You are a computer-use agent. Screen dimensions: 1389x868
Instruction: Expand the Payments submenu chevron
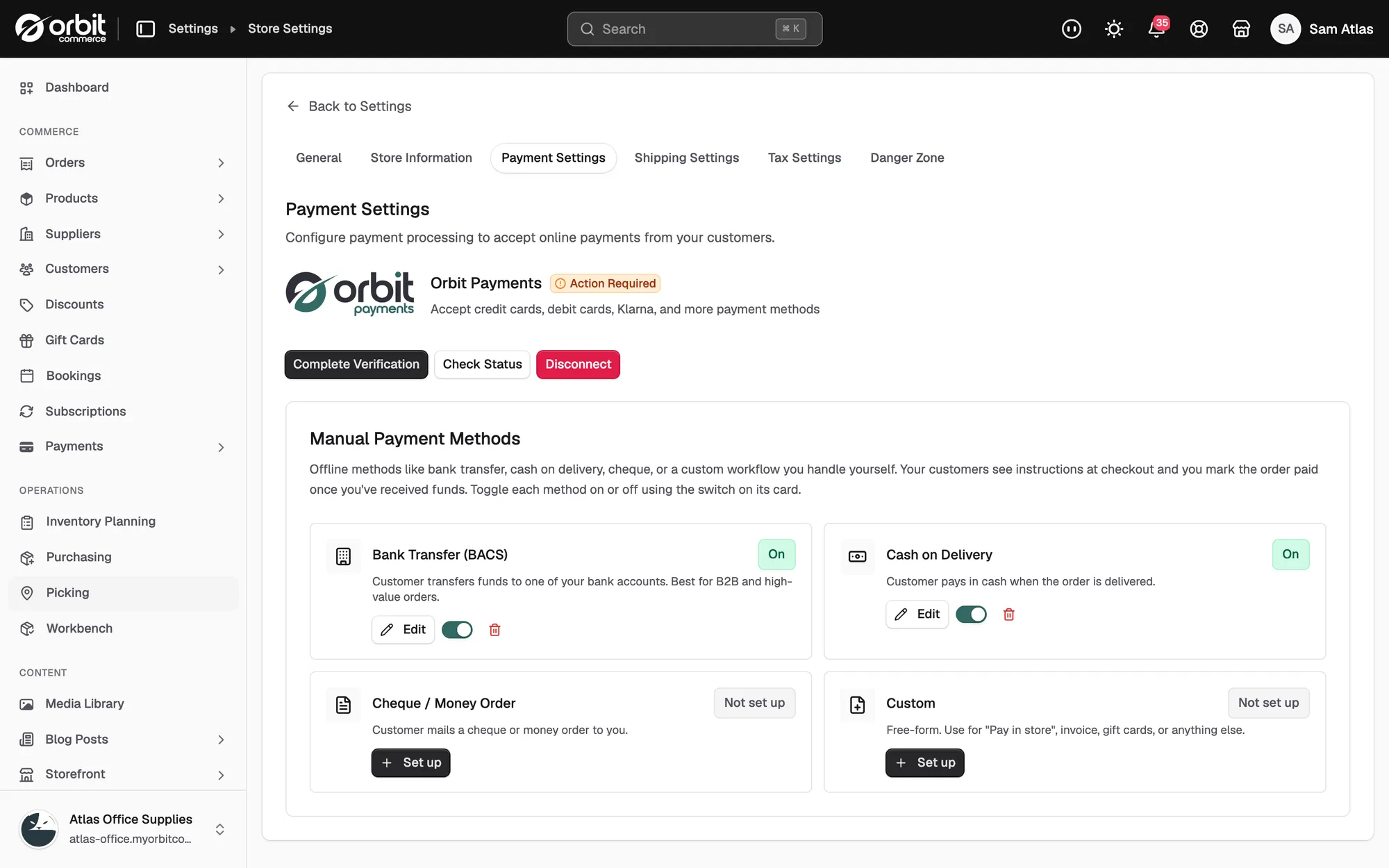point(221,447)
